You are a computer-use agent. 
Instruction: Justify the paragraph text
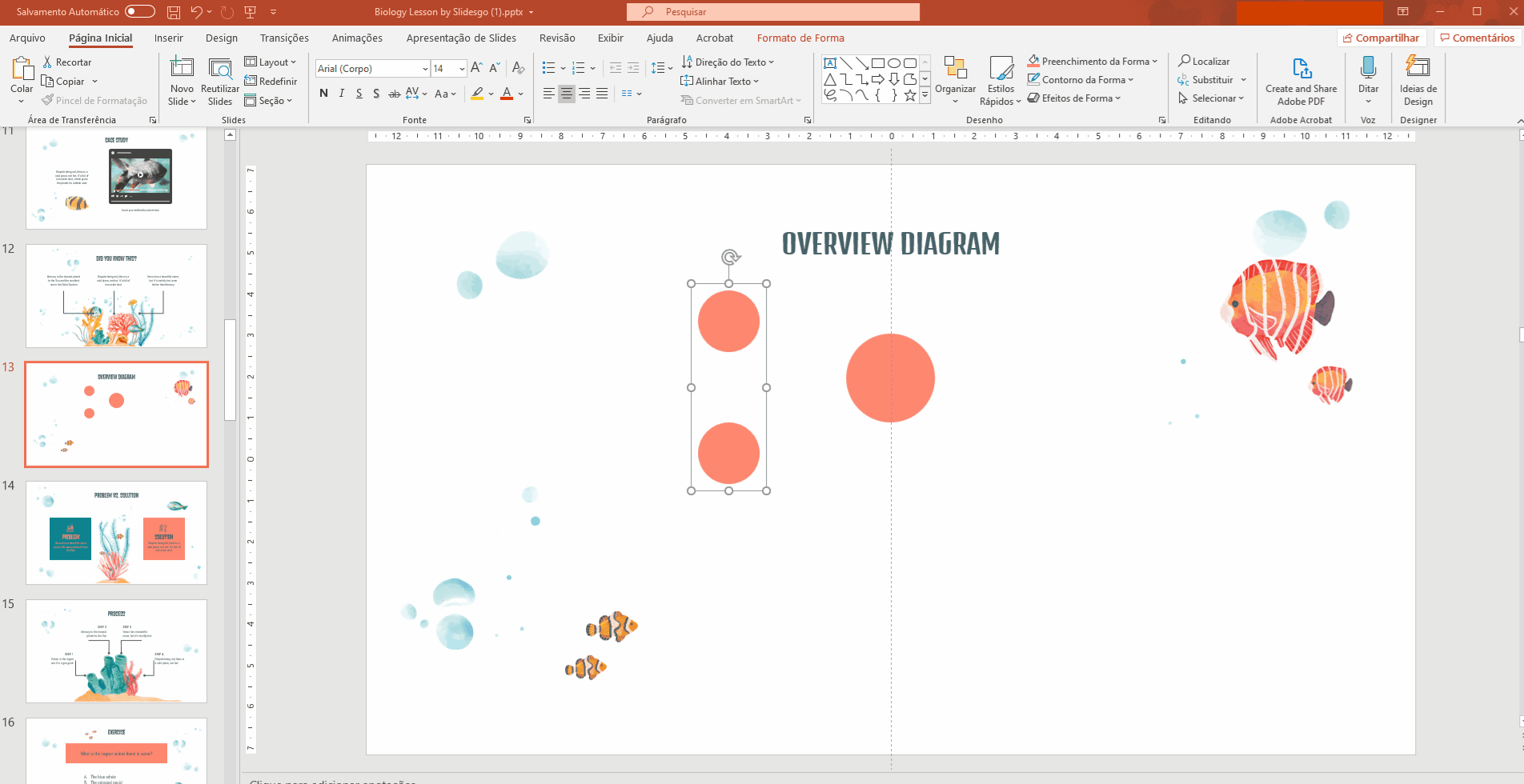coord(602,94)
